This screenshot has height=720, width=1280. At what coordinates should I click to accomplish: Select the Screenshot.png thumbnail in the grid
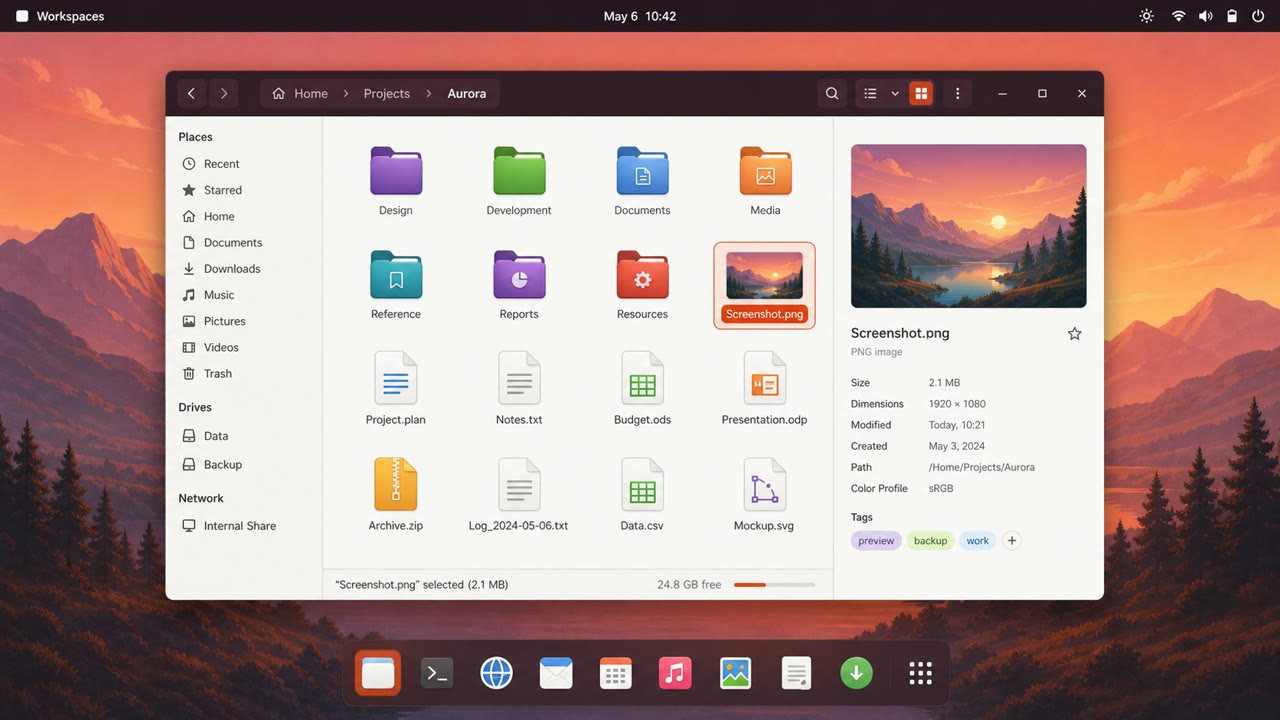765,285
